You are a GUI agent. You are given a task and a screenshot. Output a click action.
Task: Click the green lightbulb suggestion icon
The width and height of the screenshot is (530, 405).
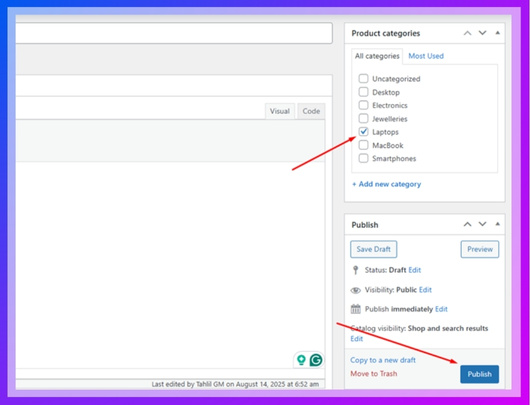tap(301, 360)
